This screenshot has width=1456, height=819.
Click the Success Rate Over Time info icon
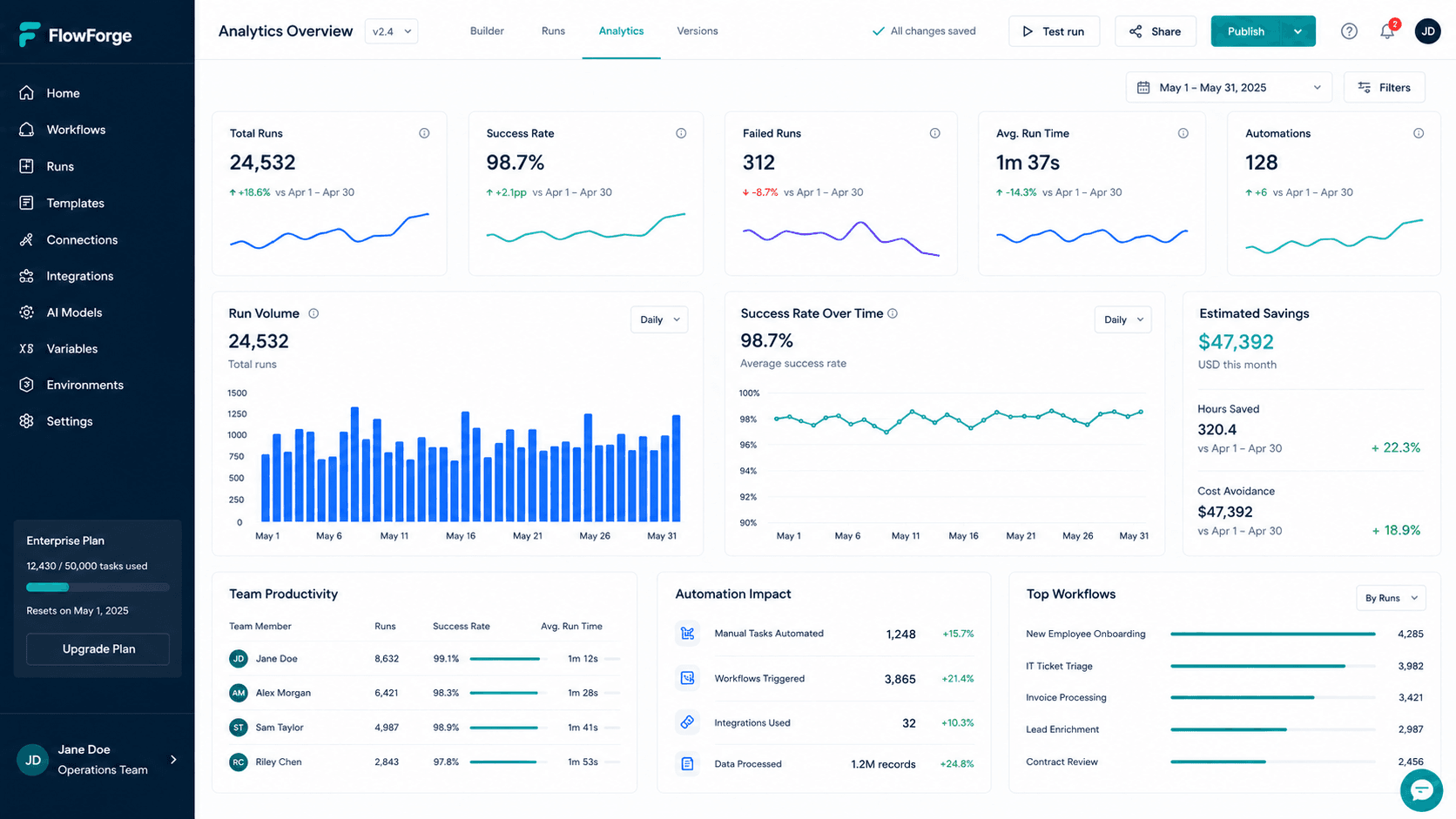[893, 313]
